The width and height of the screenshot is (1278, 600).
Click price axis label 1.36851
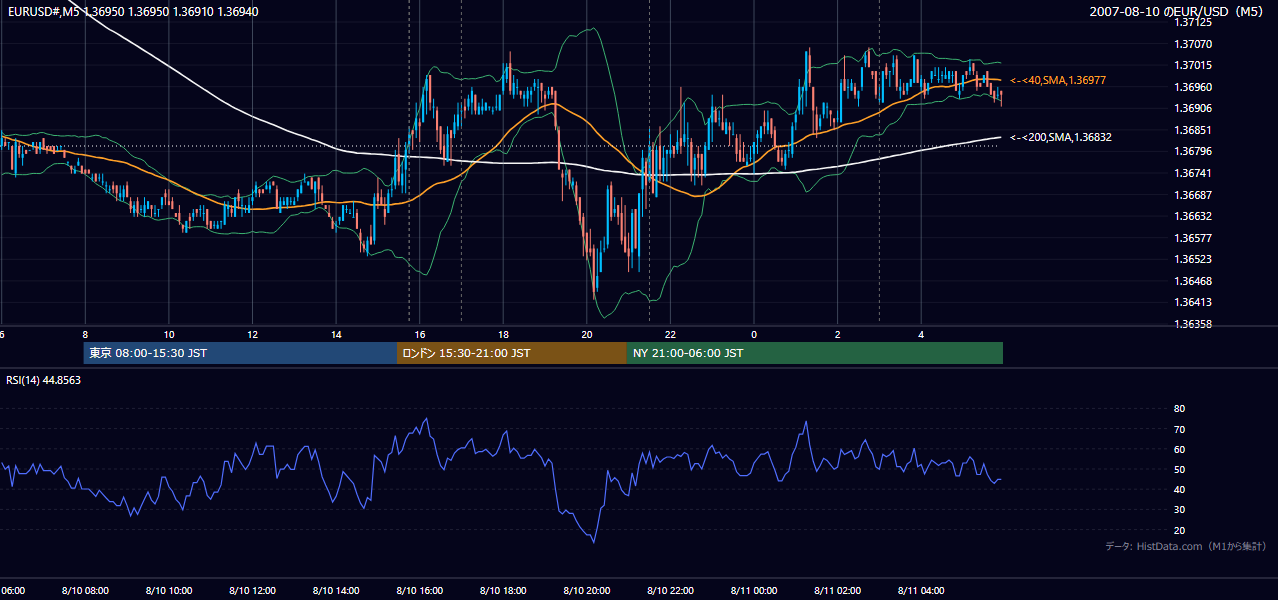[x=1193, y=130]
